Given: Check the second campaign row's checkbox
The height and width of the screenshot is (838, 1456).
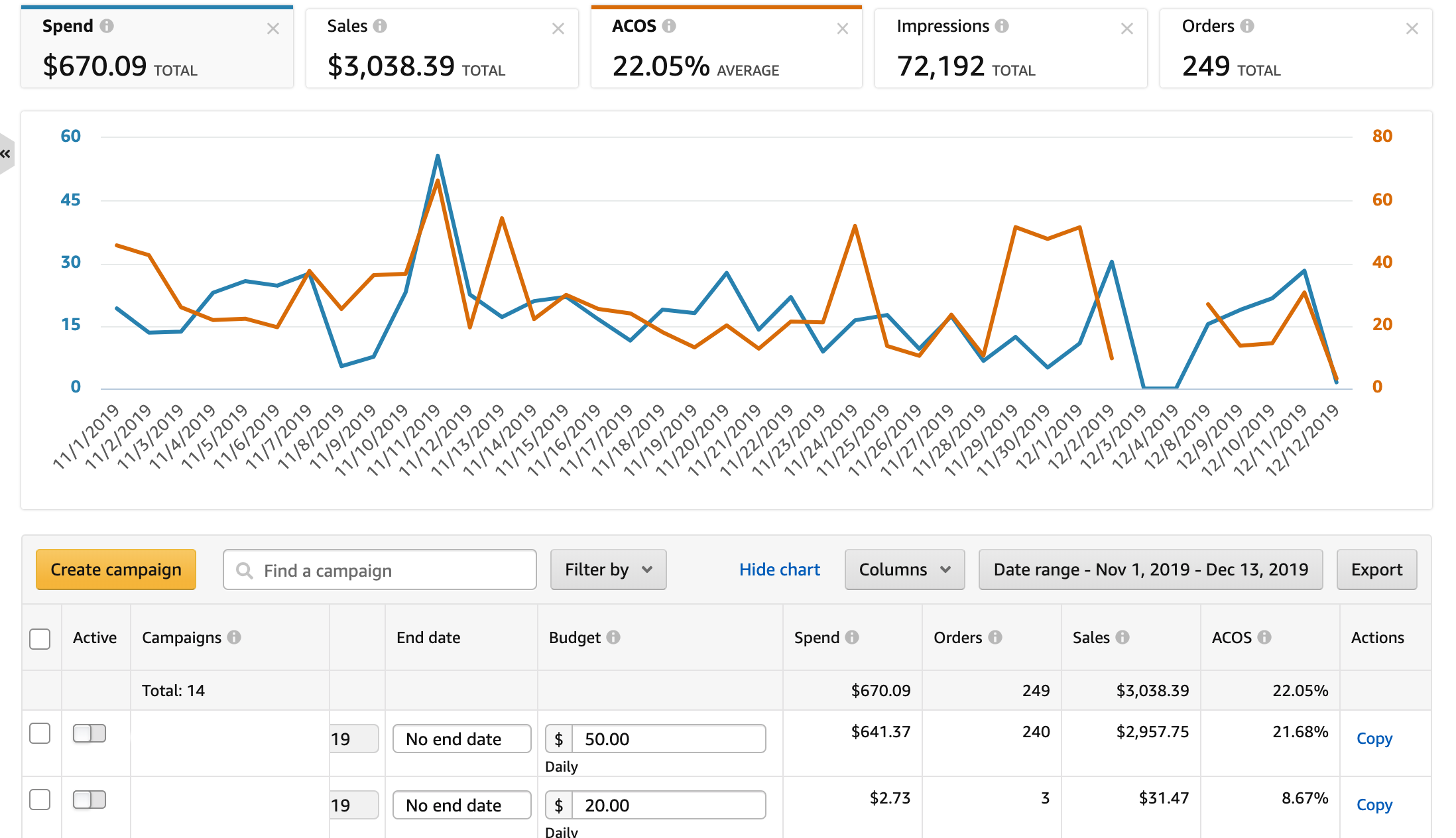Looking at the screenshot, I should click(x=40, y=800).
